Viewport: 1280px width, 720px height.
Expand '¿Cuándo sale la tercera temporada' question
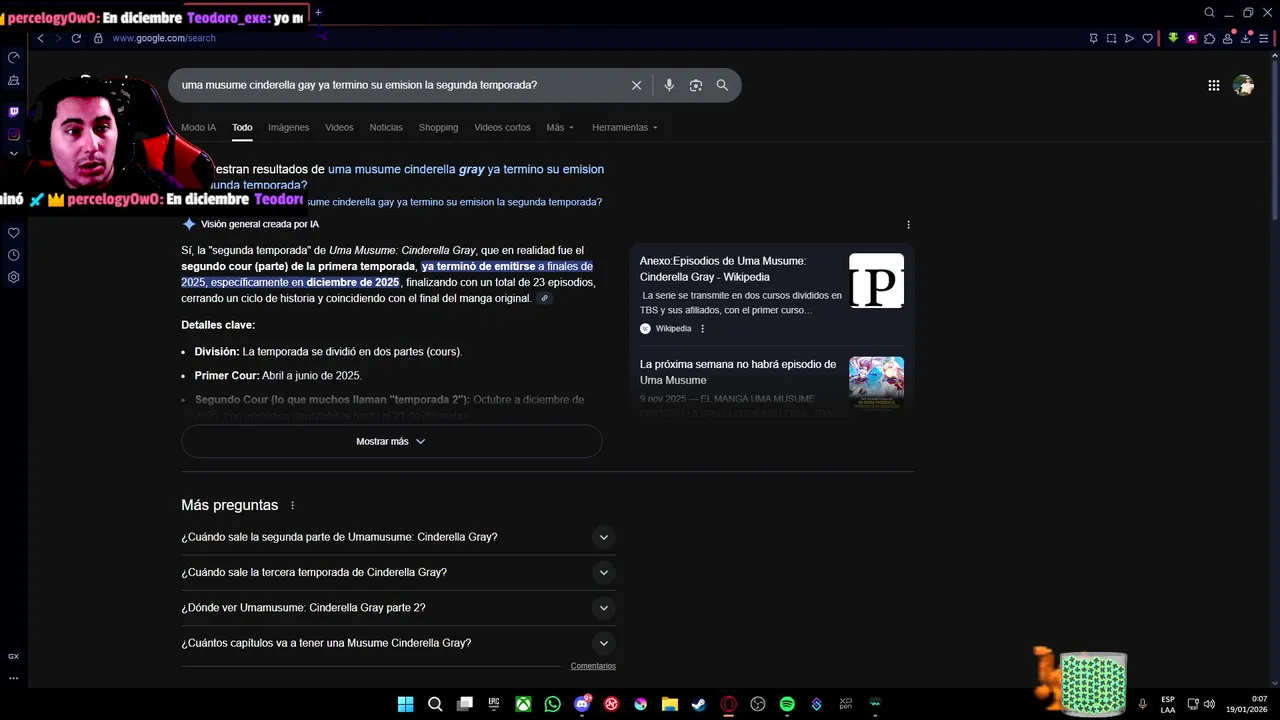[398, 572]
